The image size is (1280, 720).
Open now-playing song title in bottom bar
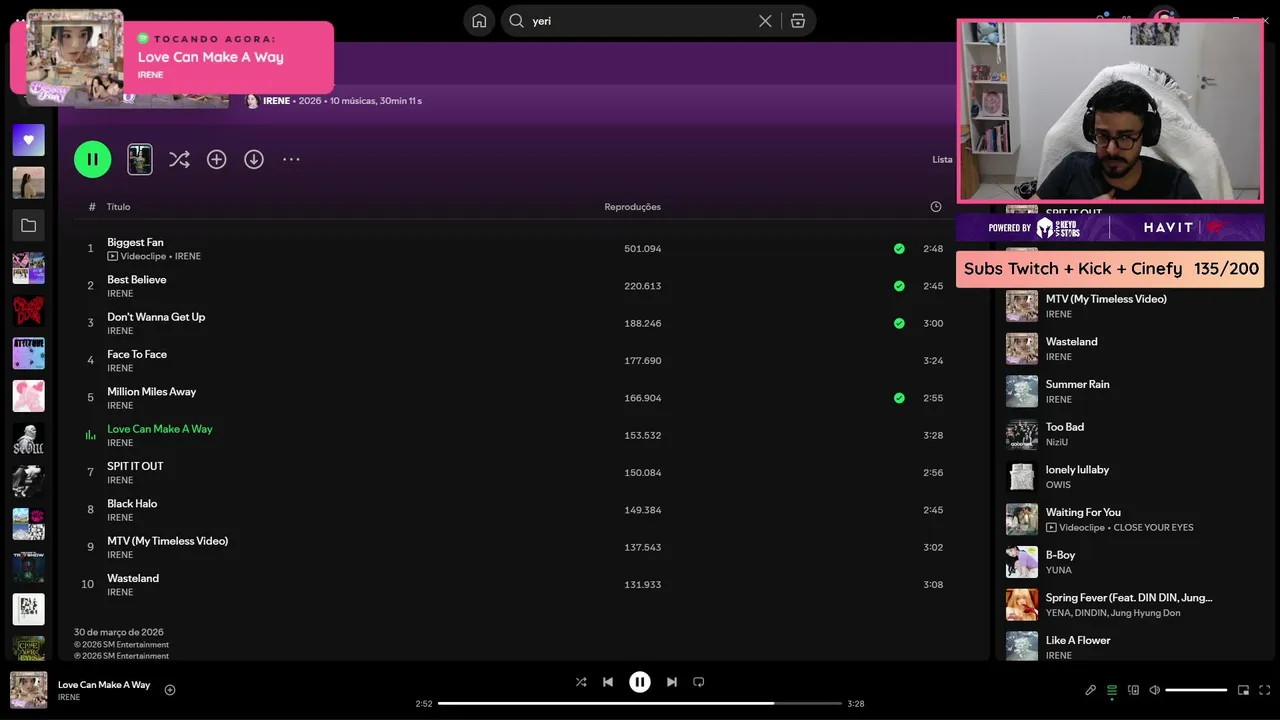[104, 685]
